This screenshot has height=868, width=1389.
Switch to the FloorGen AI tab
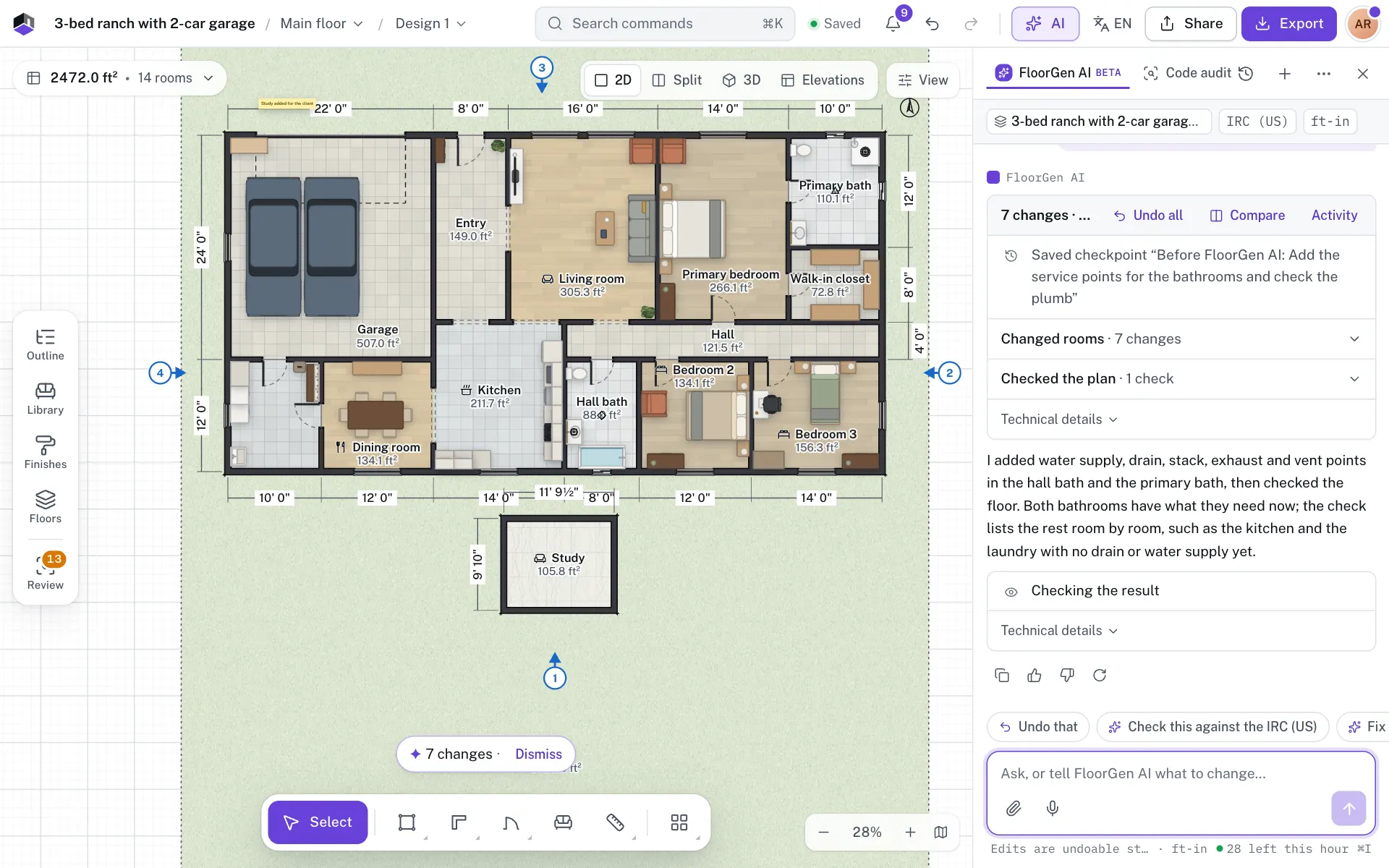click(x=1058, y=73)
